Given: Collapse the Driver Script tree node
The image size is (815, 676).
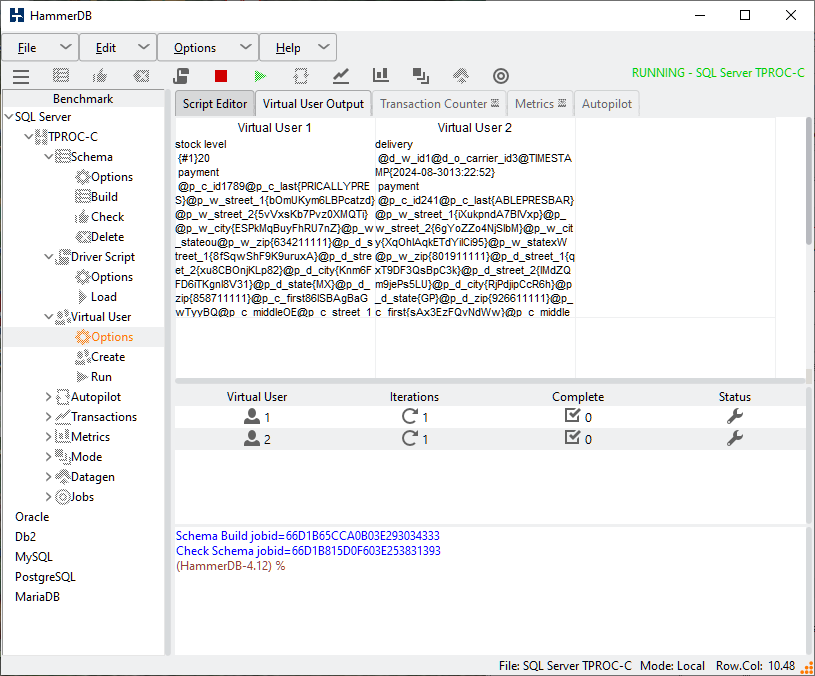Looking at the screenshot, I should pyautogui.click(x=49, y=257).
